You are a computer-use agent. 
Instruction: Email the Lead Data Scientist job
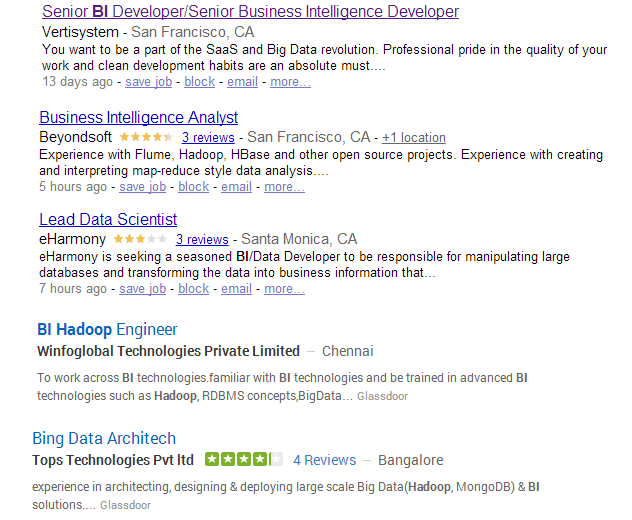pyautogui.click(x=236, y=289)
